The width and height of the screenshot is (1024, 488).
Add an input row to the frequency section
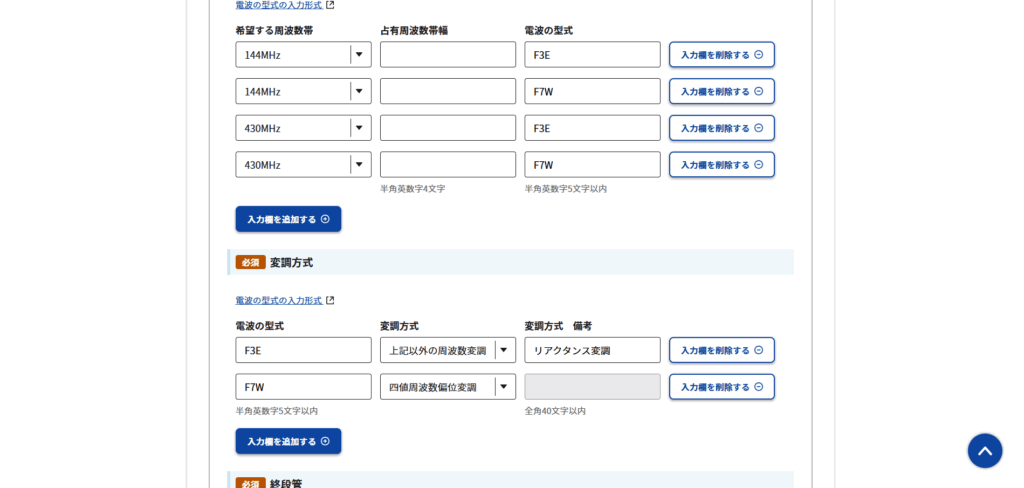(288, 219)
